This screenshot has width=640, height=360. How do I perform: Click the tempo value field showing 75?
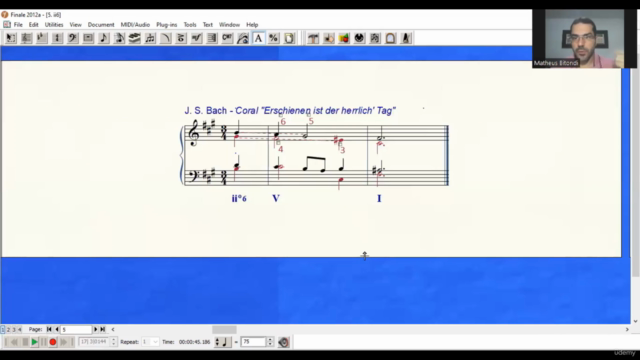[x=253, y=342]
